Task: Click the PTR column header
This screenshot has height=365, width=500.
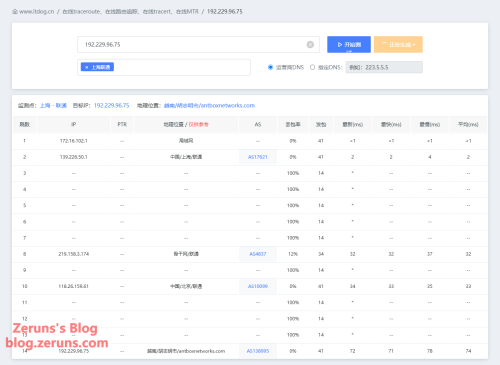Action: [x=122, y=125]
